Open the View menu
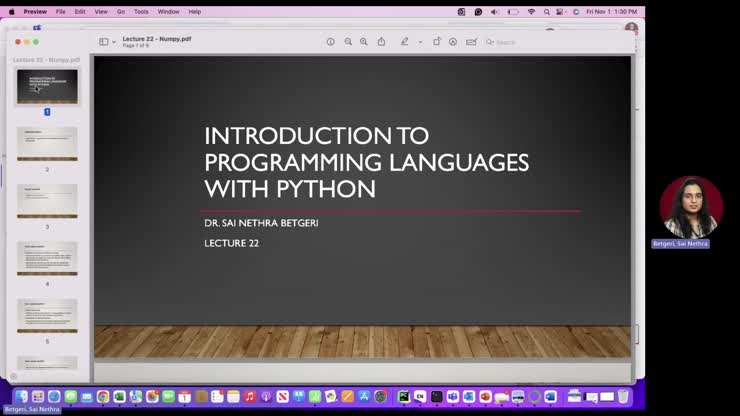The image size is (740, 416). 101,12
